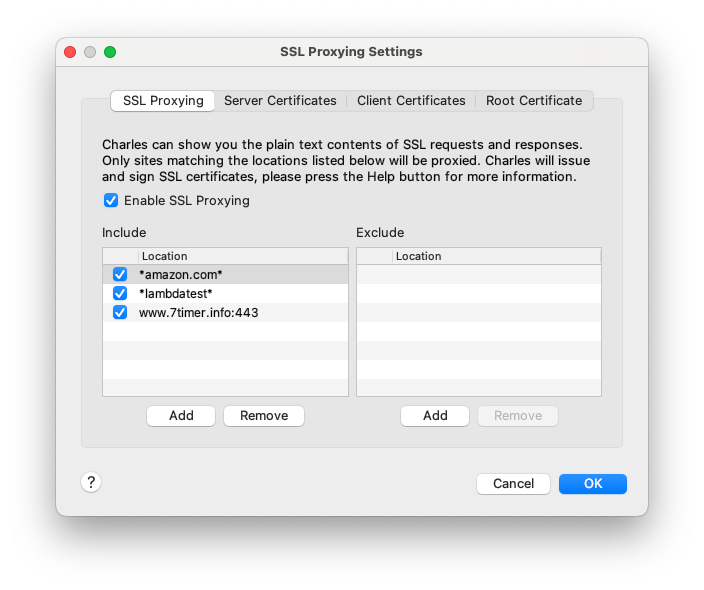Confirm settings with the OK button
Screen dimensions: 704x590
[x=593, y=484]
